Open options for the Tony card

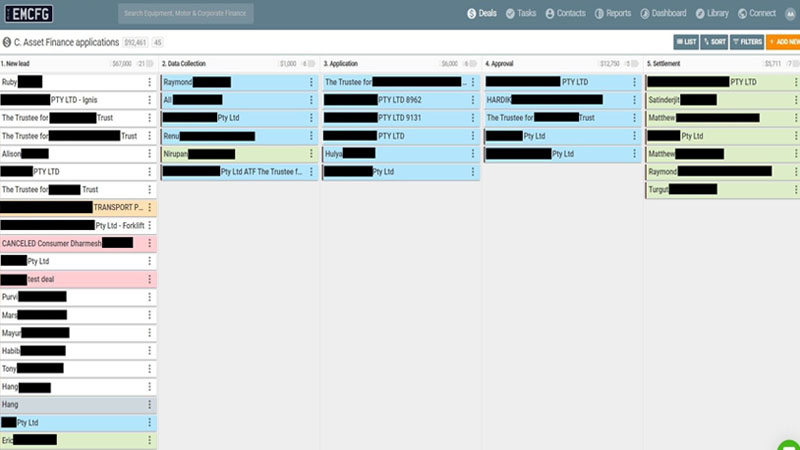tap(149, 369)
